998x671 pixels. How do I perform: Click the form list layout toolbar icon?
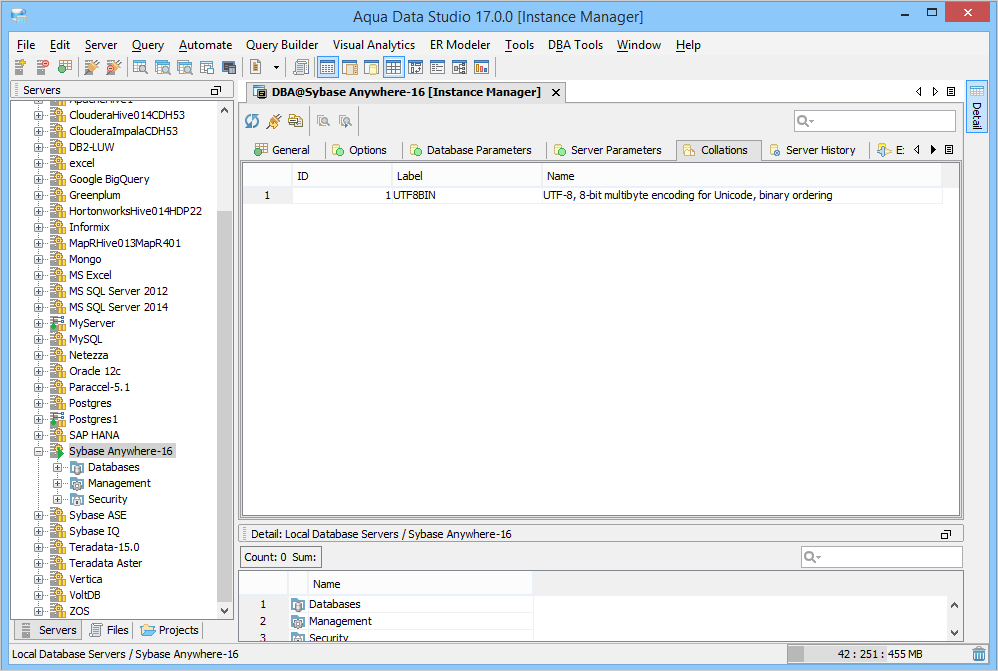[x=437, y=67]
